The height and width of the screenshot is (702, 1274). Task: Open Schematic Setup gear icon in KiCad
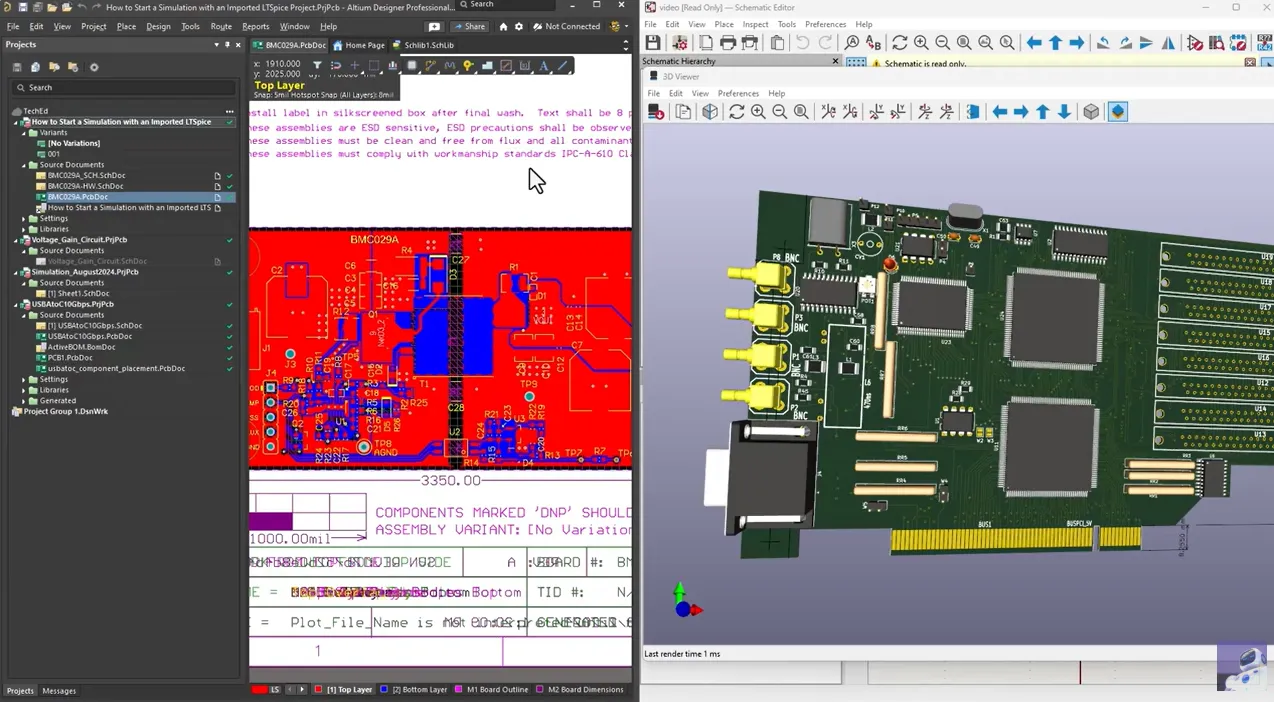680,43
